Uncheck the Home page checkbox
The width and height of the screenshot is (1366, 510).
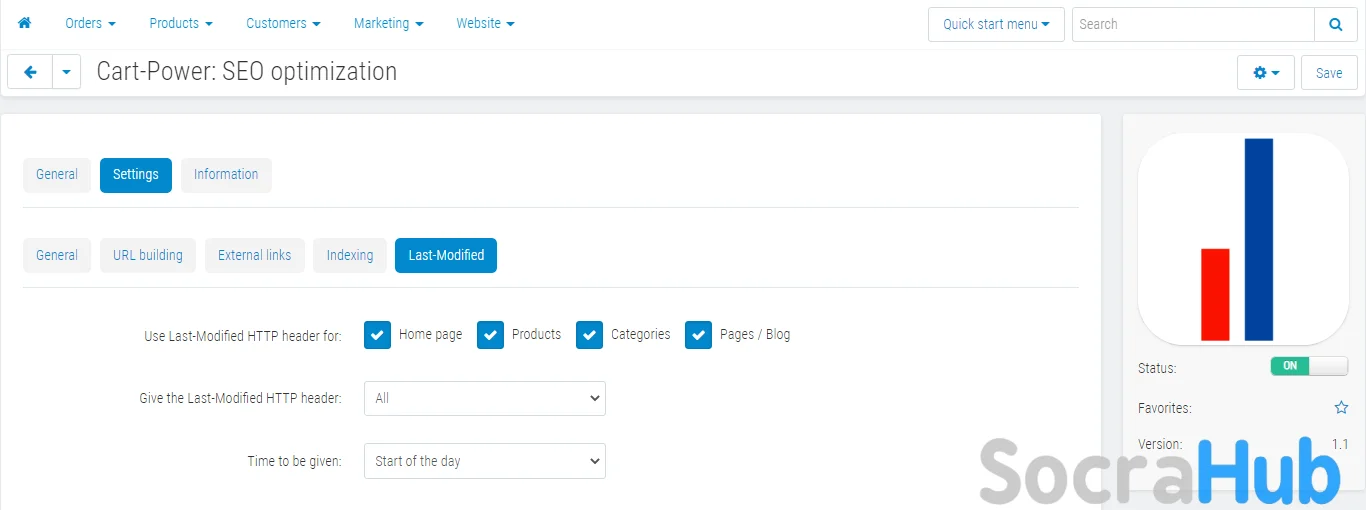[x=377, y=335]
